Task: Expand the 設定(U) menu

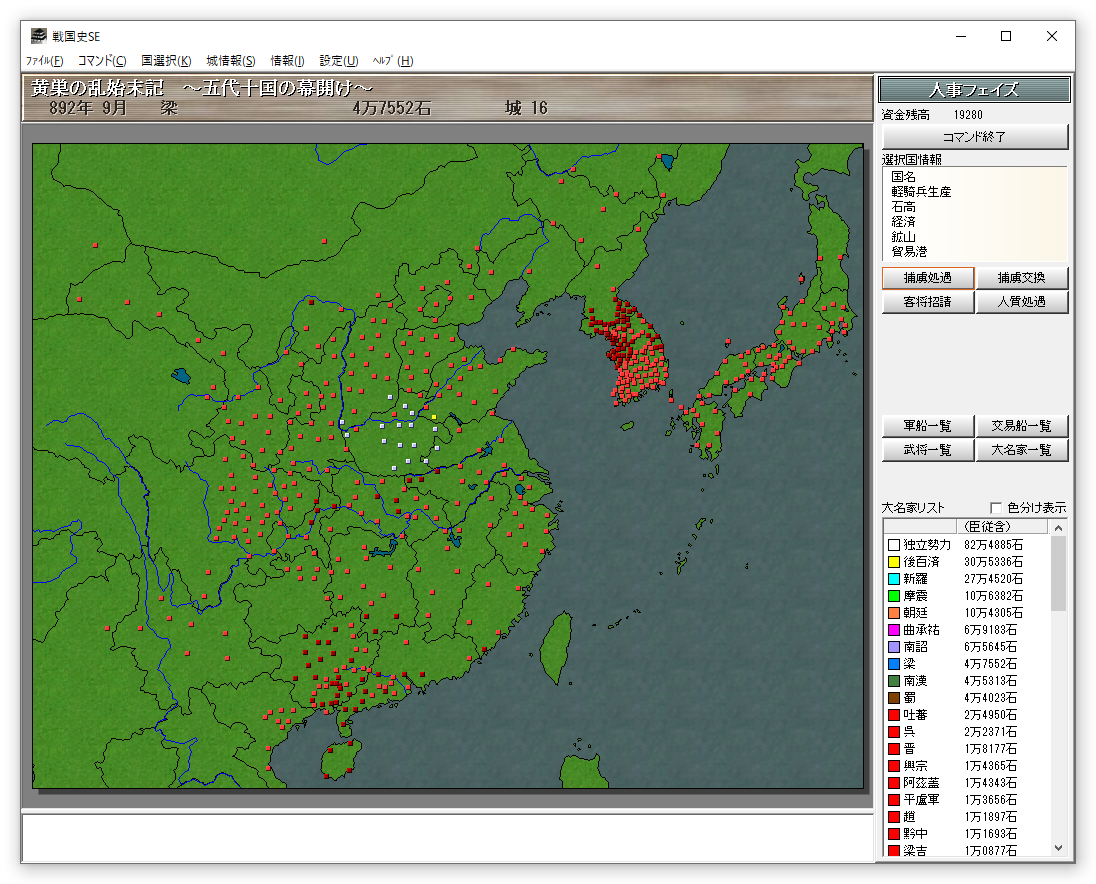Action: click(339, 61)
